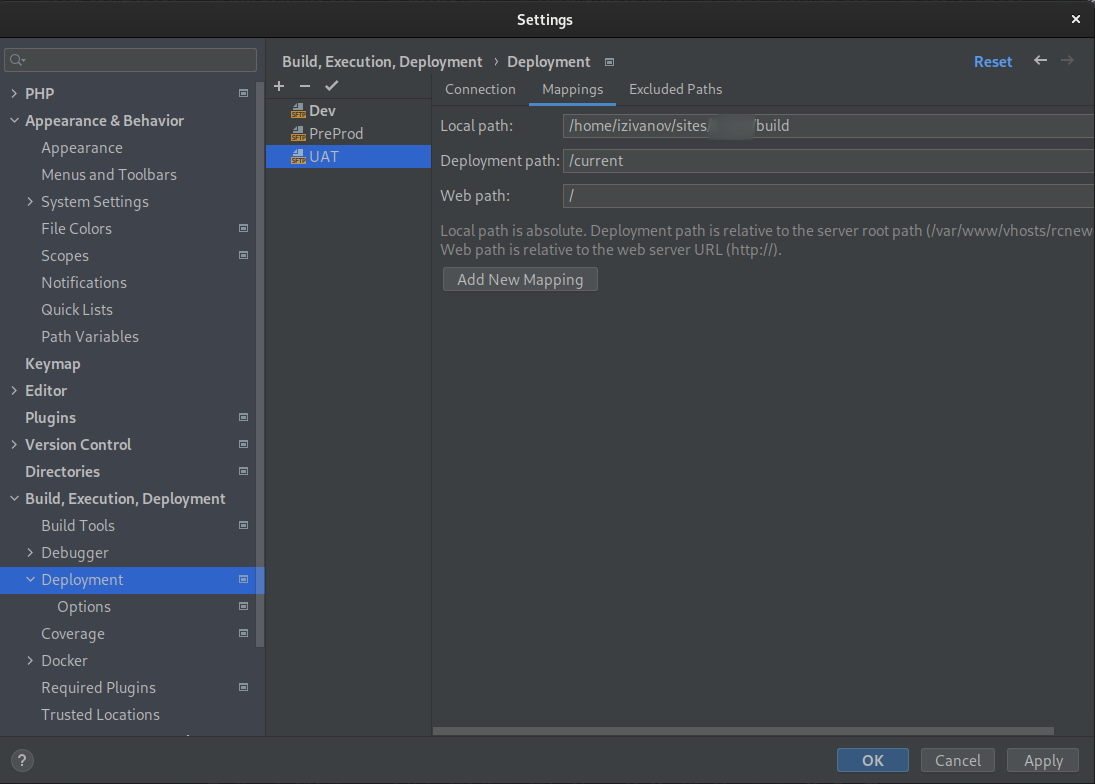Collapse Appearance & Behavior section
Viewport: 1095px width, 784px height.
(14, 120)
